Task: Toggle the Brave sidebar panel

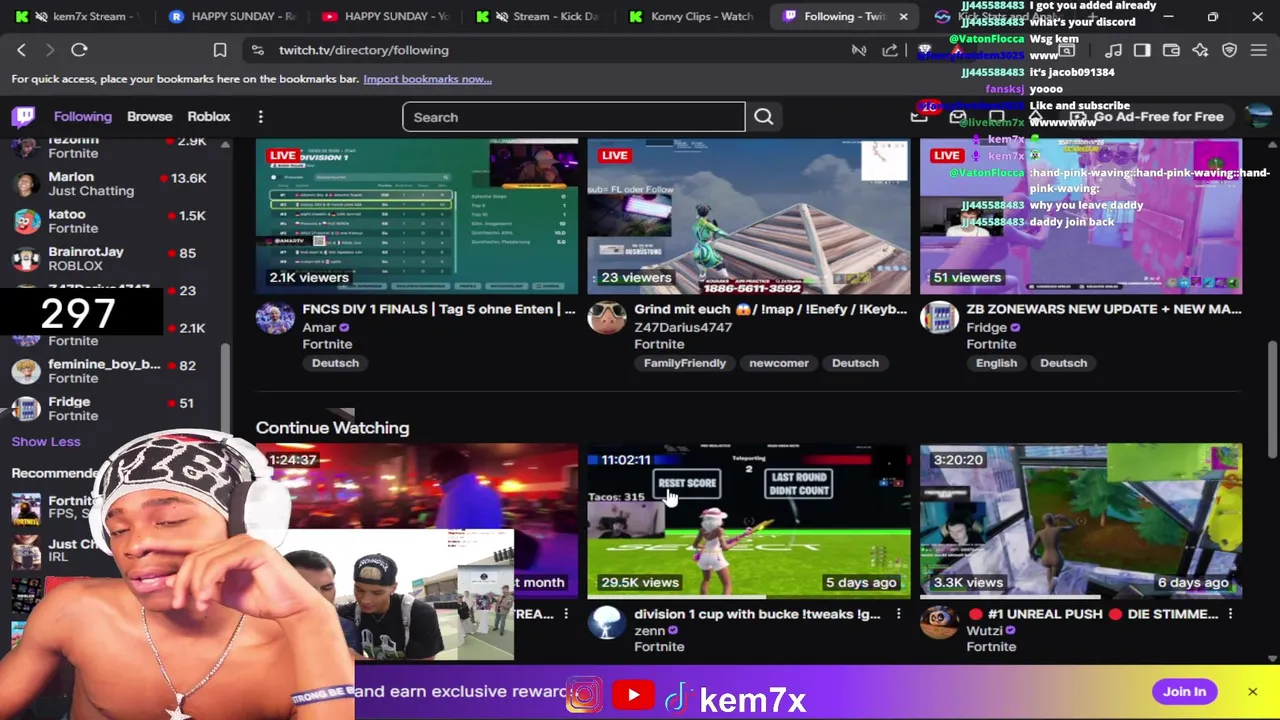Action: (x=1142, y=50)
